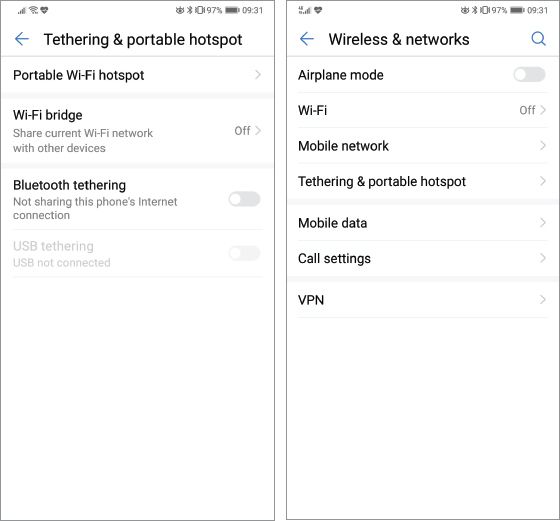Image resolution: width=560 pixels, height=521 pixels.
Task: Open Wi-Fi bridge Off chevron
Action: pos(248,131)
